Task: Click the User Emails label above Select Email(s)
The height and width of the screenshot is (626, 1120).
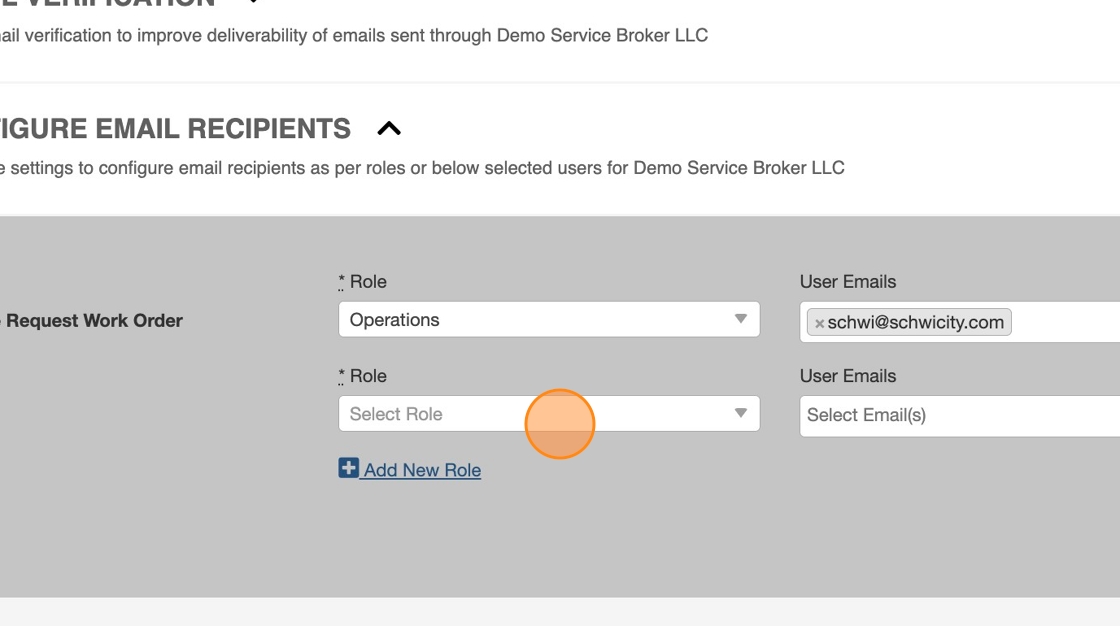Action: pyautogui.click(x=848, y=376)
